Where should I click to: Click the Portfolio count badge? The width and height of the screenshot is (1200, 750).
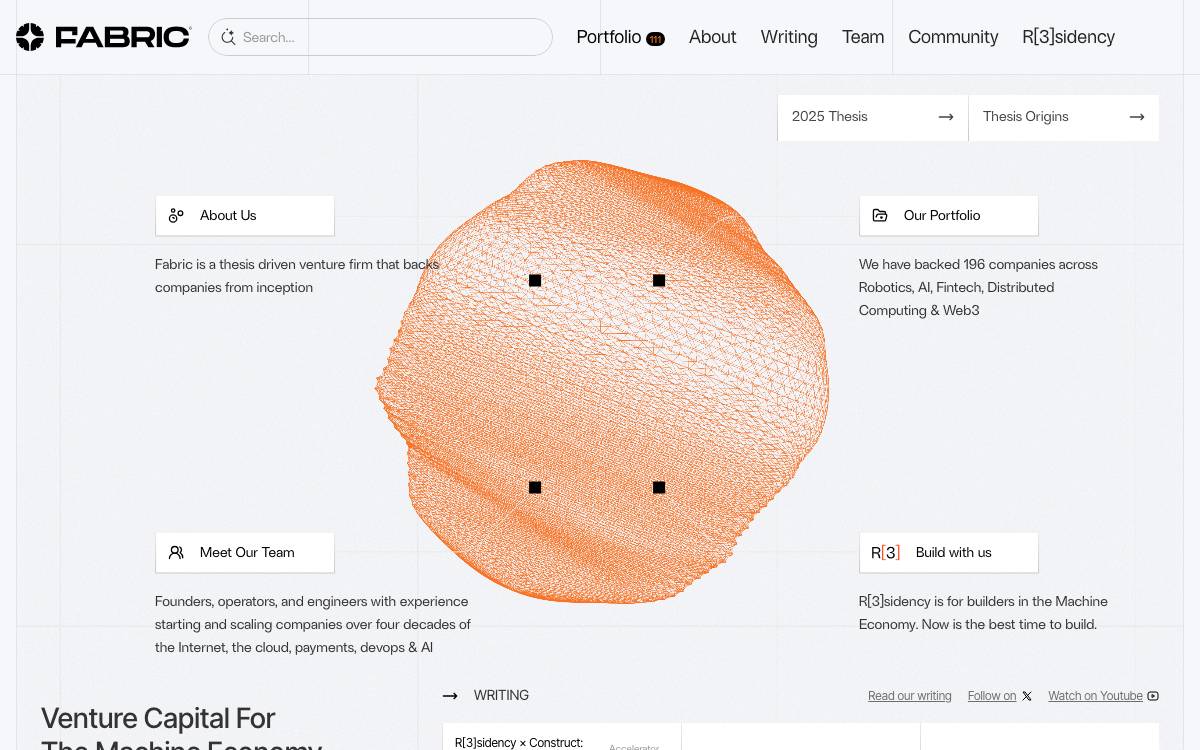pyautogui.click(x=655, y=39)
